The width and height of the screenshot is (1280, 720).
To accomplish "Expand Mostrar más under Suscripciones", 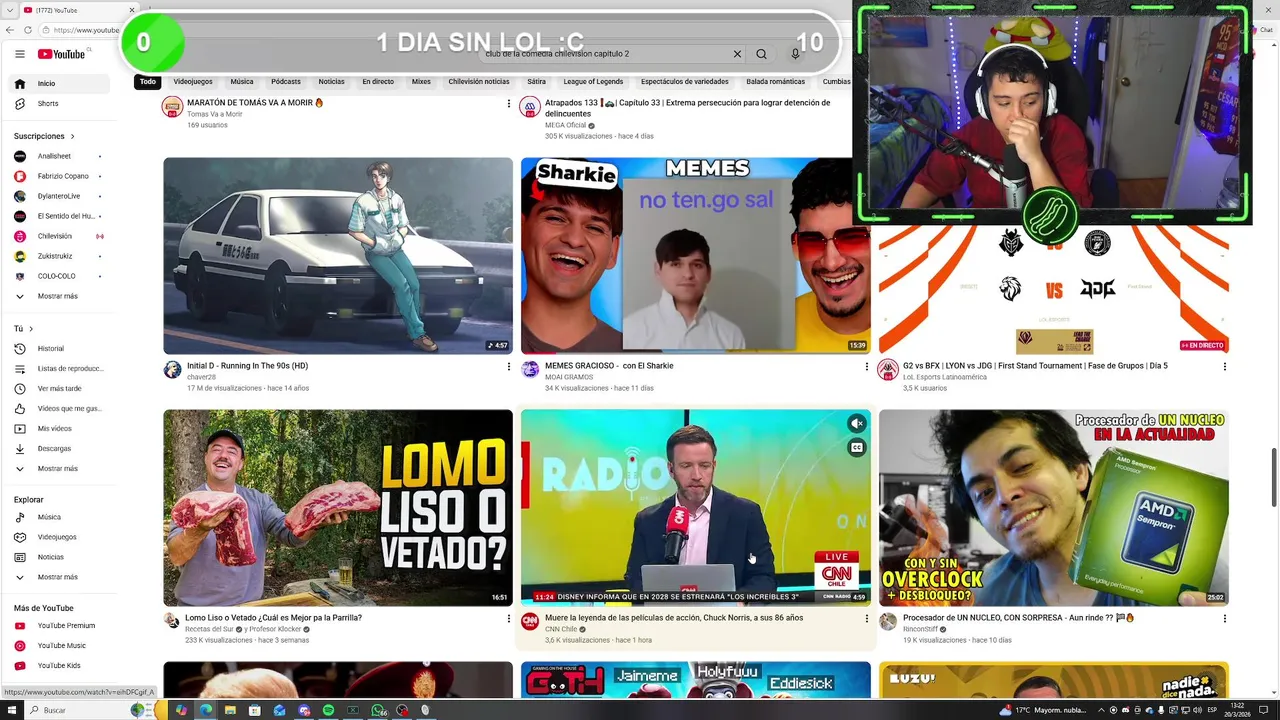I will point(58,297).
